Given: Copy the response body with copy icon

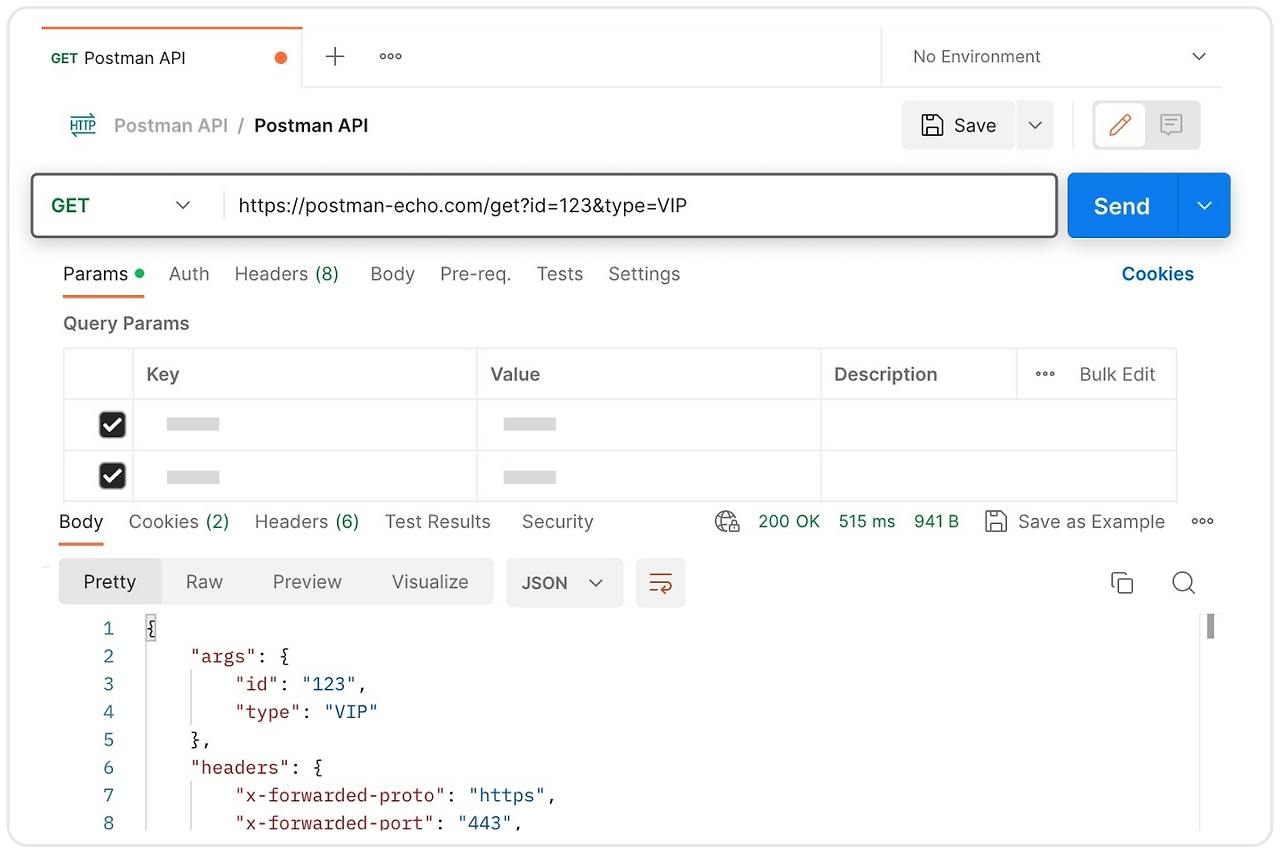Looking at the screenshot, I should [1122, 583].
